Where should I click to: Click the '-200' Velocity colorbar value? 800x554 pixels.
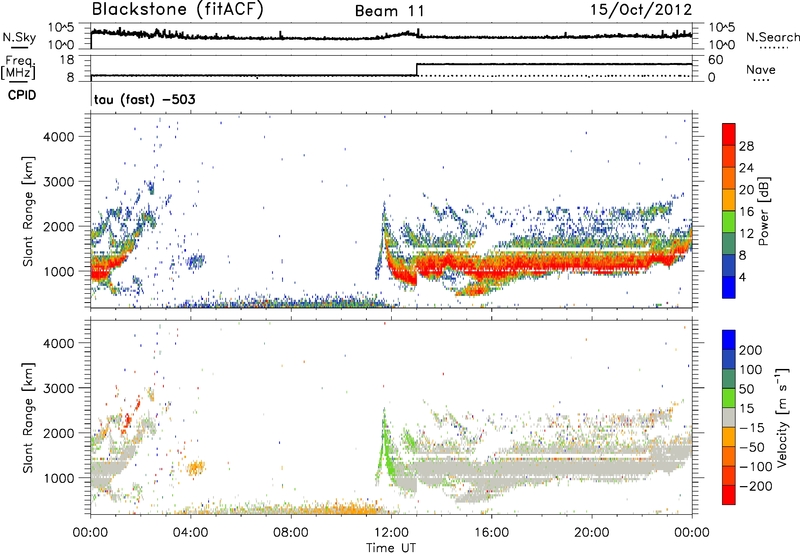click(755, 486)
